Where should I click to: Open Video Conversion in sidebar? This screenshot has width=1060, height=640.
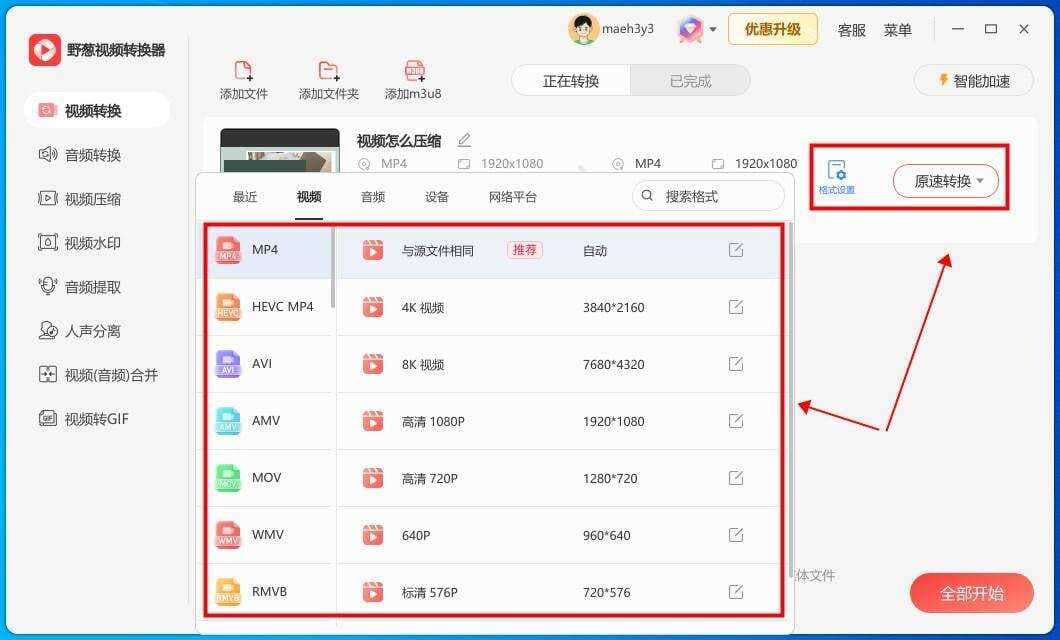coord(97,110)
